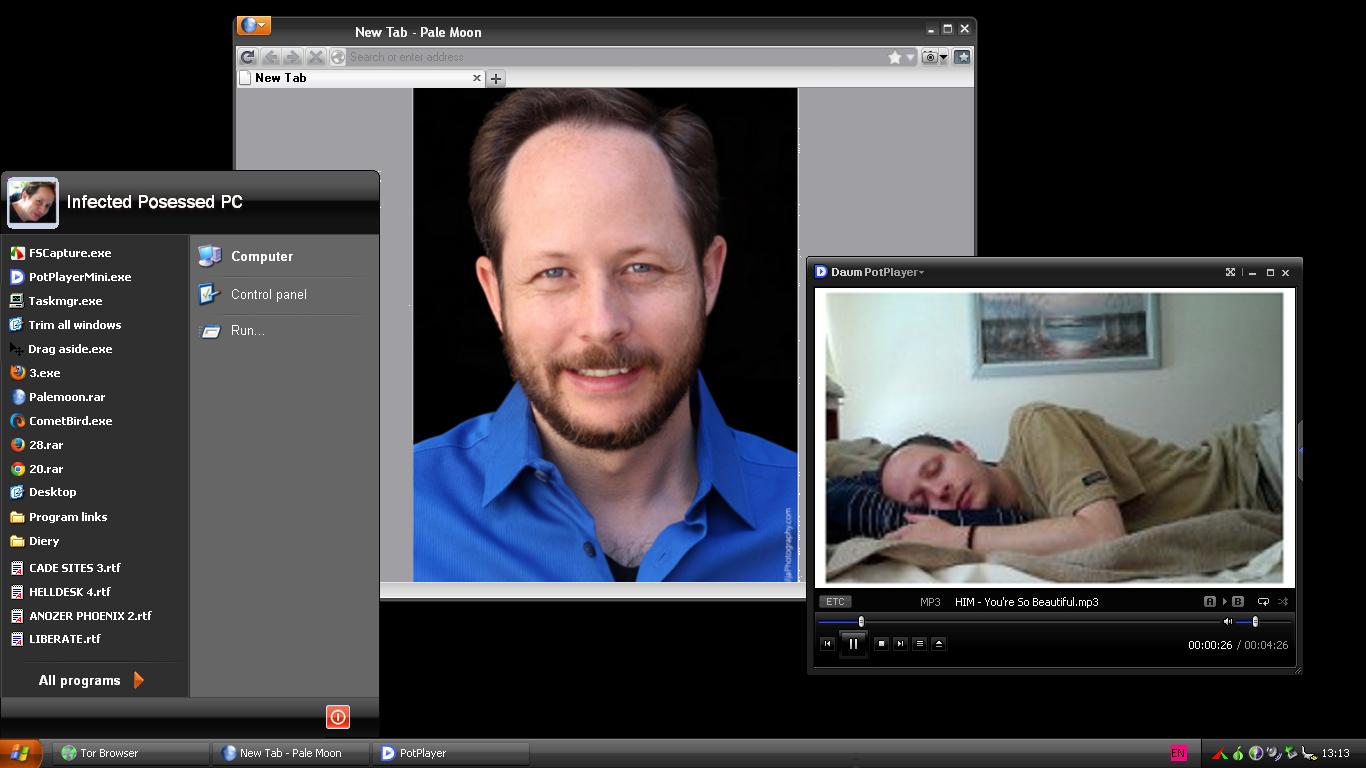1366x768 pixels.
Task: Expand All programs in the Start menu
Action: tap(92, 681)
